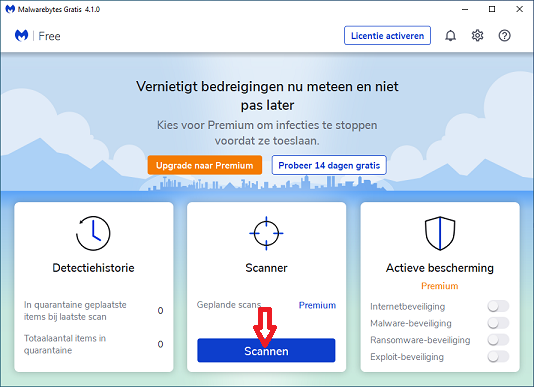The width and height of the screenshot is (534, 387).
Task: Open help via the question mark icon
Action: tap(504, 35)
